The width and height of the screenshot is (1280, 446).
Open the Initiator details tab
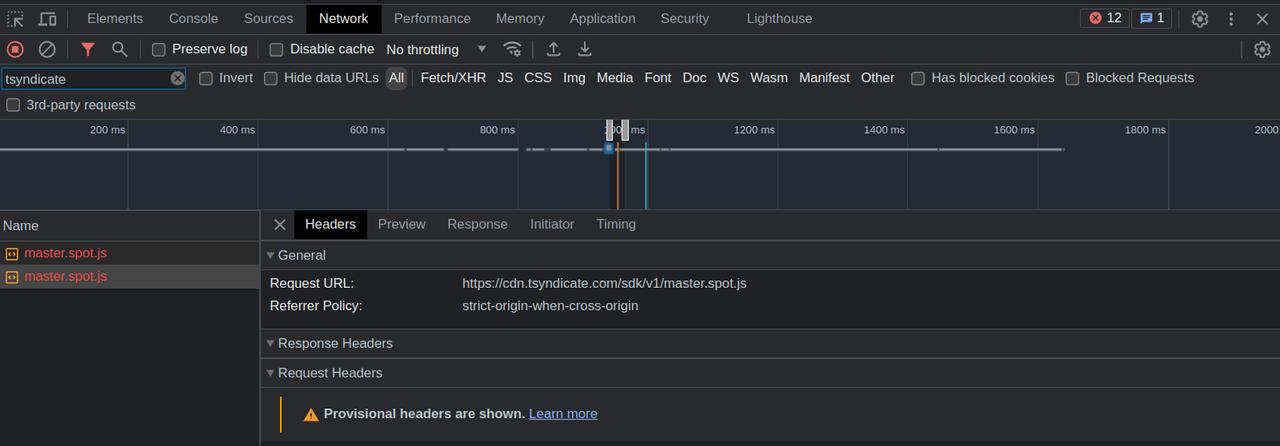[x=552, y=224]
